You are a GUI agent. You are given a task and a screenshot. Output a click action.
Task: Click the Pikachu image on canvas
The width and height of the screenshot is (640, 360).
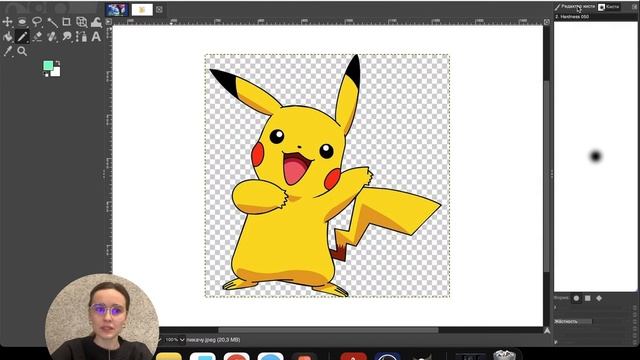click(x=327, y=176)
